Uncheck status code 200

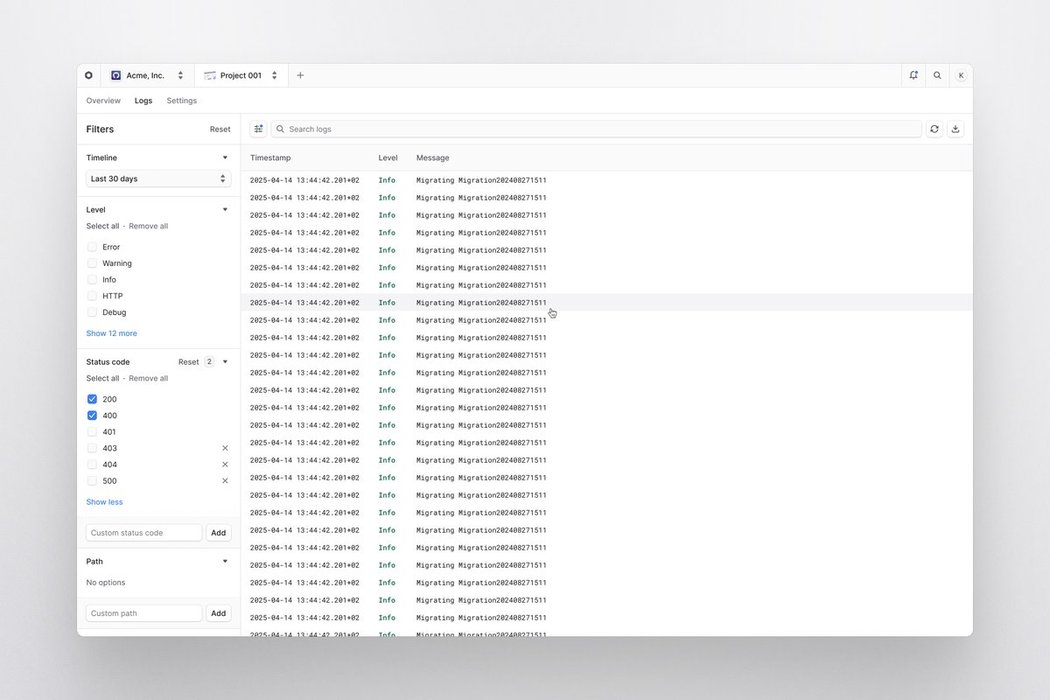point(92,399)
